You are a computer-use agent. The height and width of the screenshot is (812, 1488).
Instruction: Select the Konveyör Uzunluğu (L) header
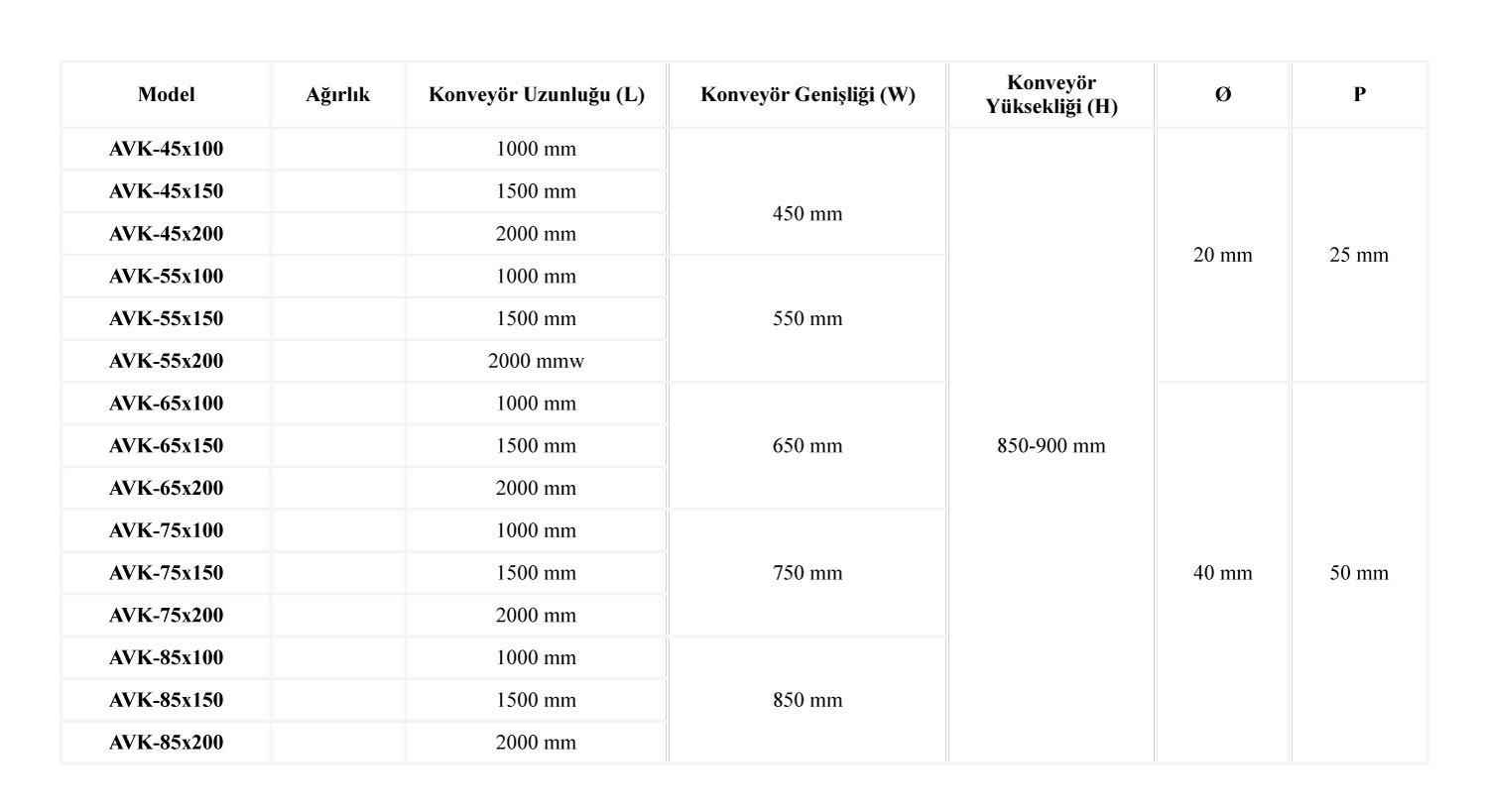536,94
